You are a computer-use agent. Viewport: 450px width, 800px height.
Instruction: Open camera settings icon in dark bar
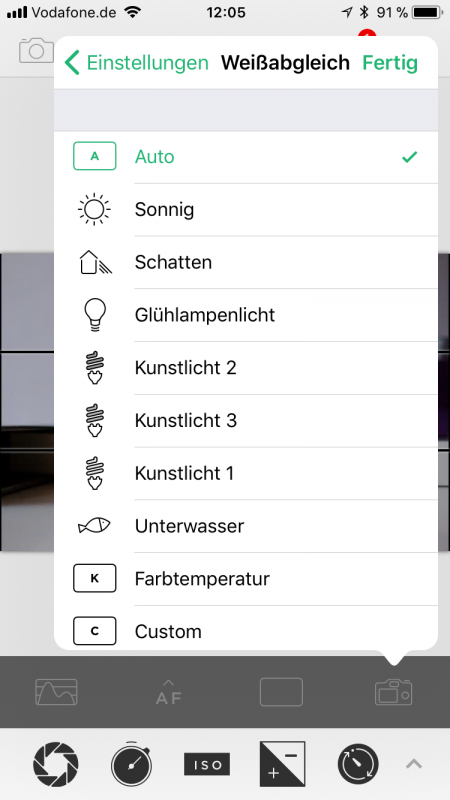pyautogui.click(x=393, y=692)
